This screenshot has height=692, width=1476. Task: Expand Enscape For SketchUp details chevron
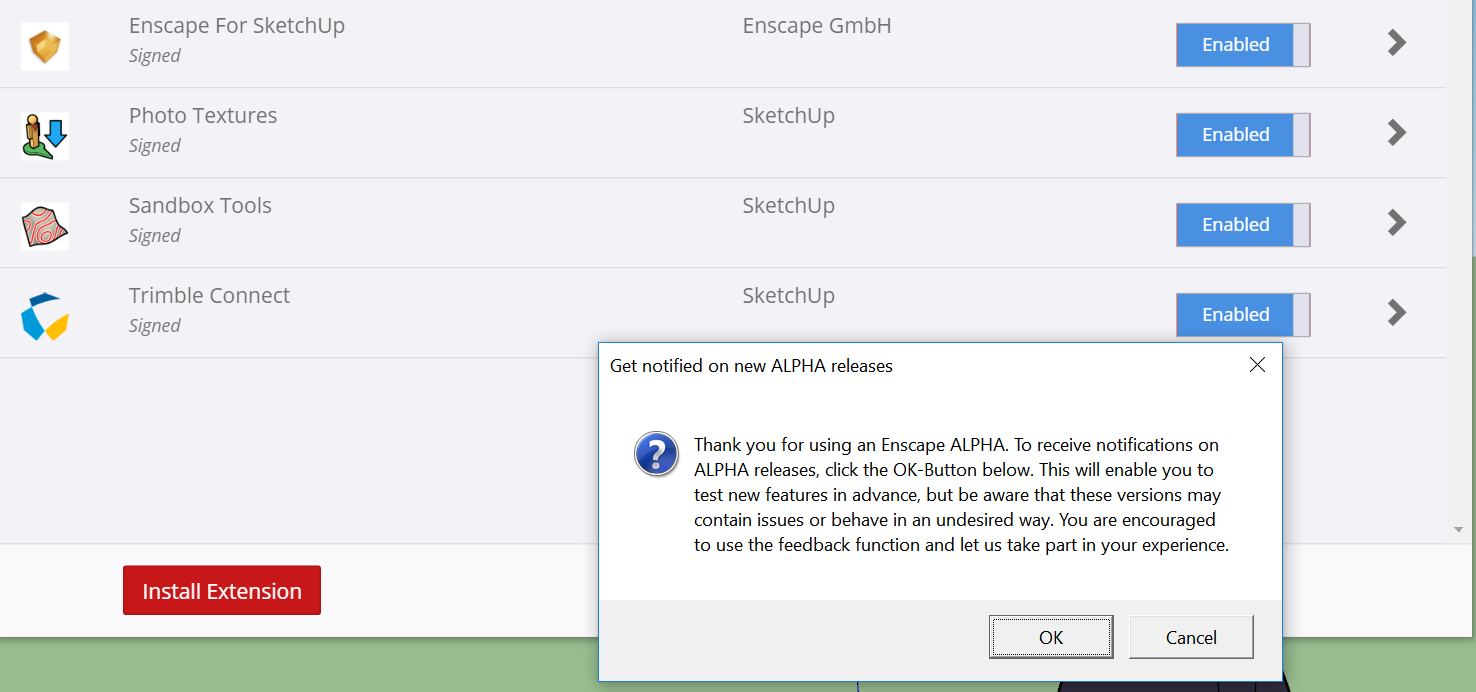pos(1397,42)
